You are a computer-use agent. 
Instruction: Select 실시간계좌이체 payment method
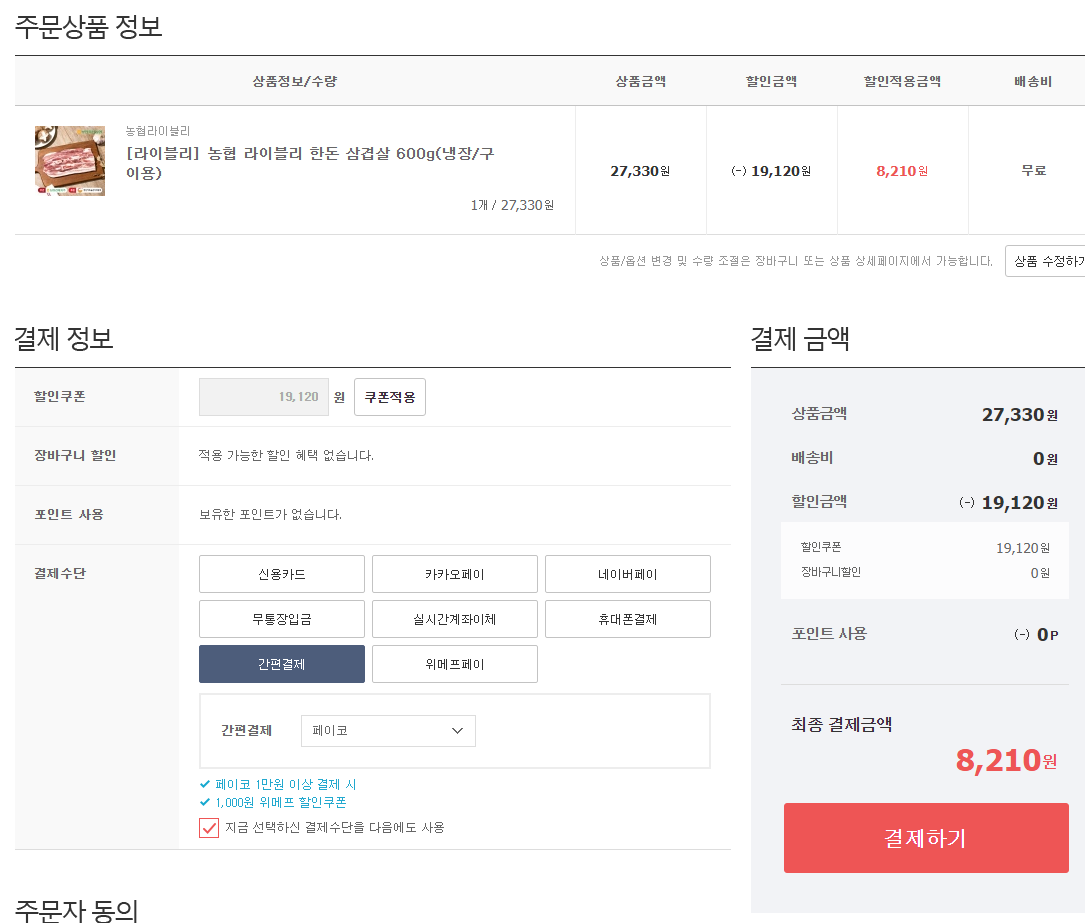(455, 619)
